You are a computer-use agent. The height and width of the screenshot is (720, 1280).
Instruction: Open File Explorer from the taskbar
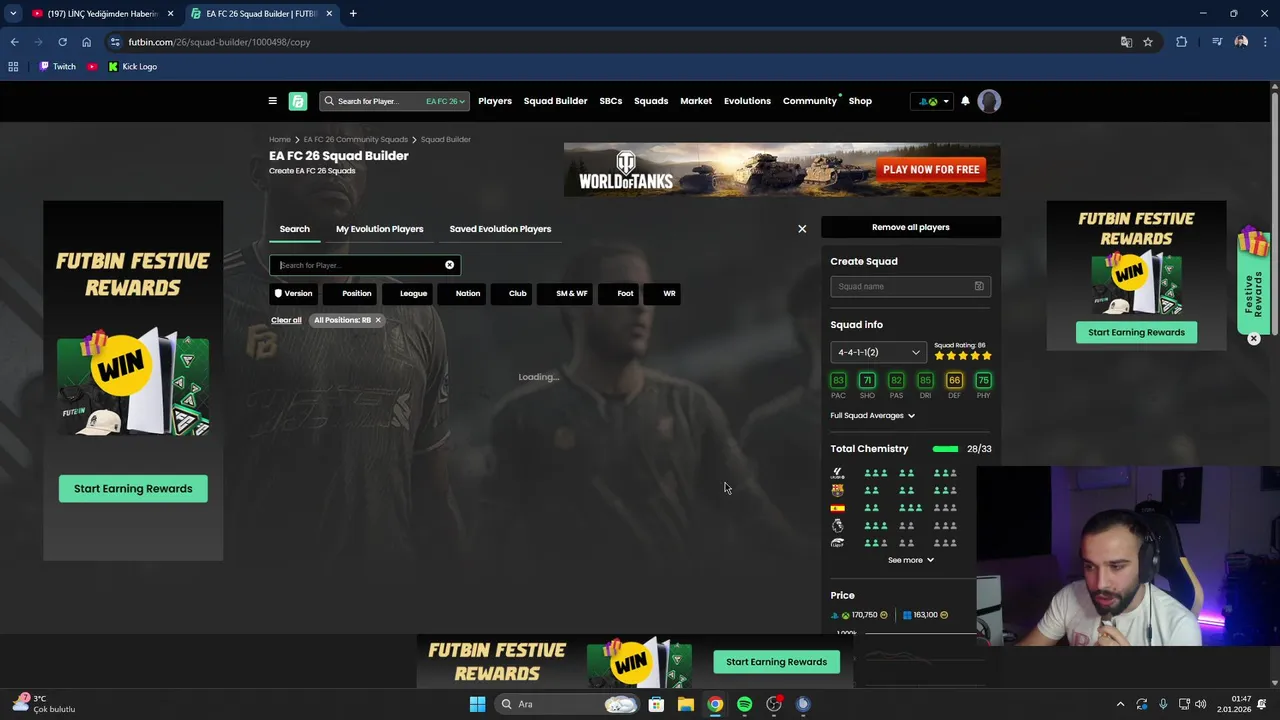coord(685,704)
